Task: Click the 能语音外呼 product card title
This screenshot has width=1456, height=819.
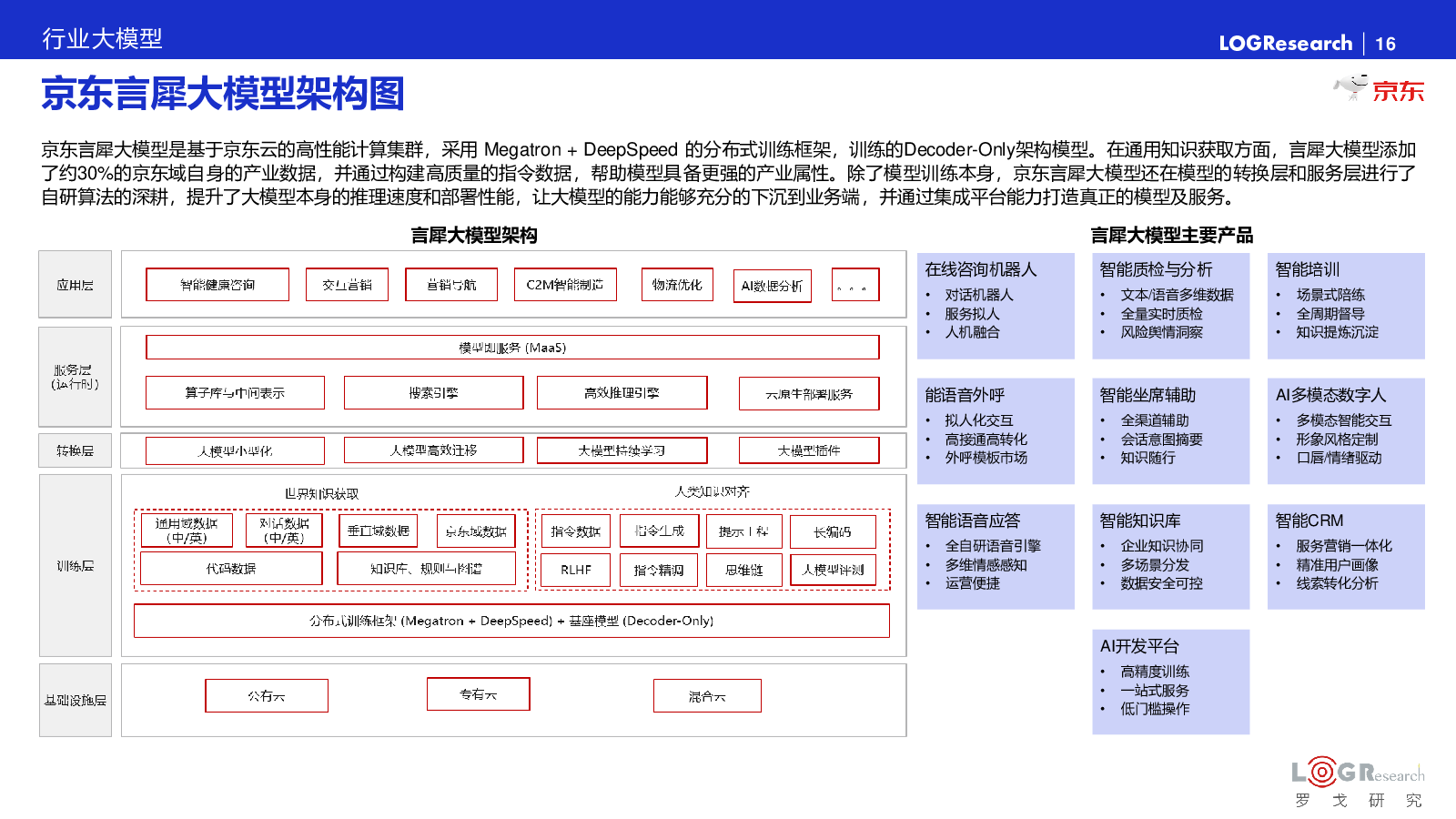Action: coord(965,395)
